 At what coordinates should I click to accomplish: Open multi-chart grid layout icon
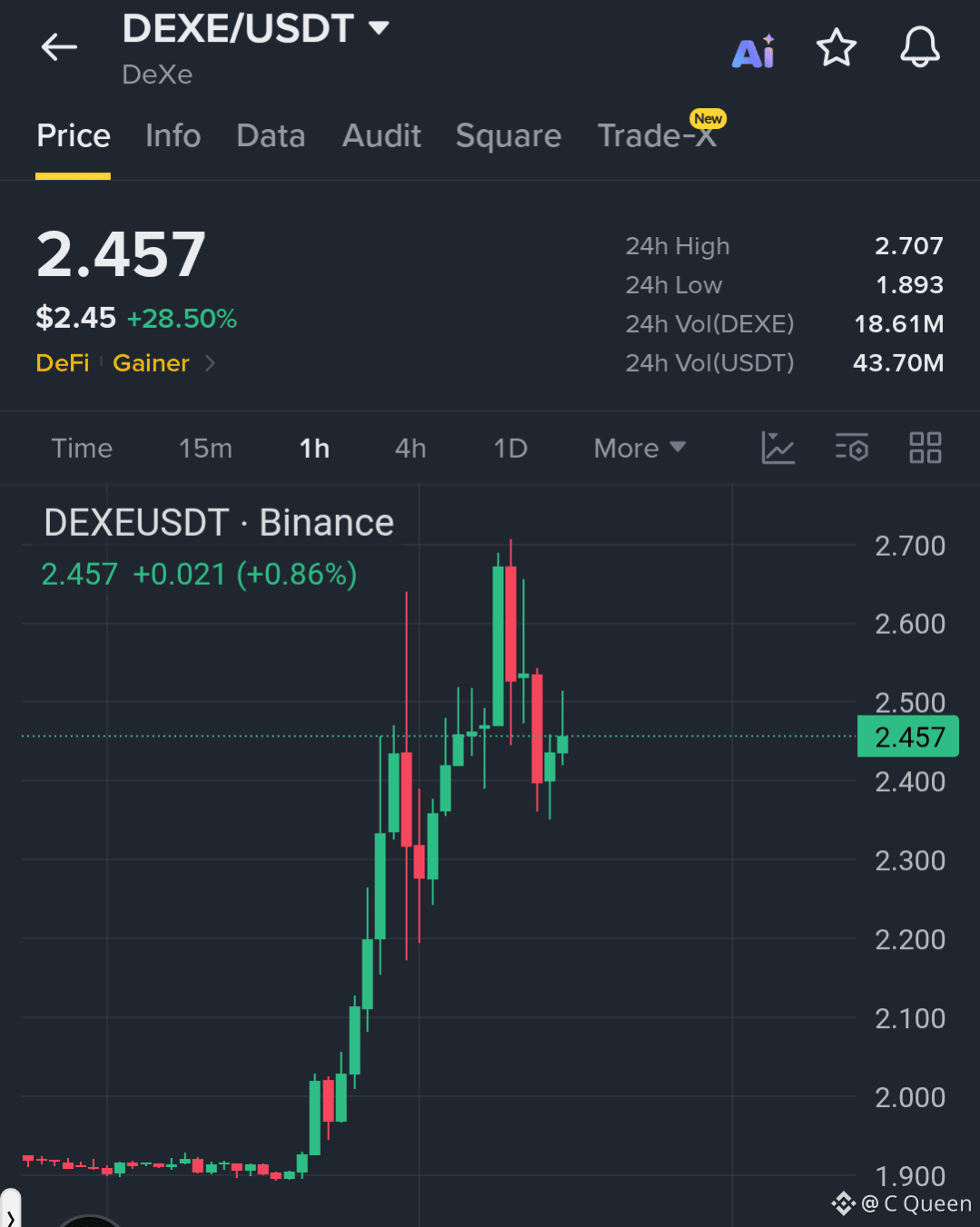(x=926, y=448)
